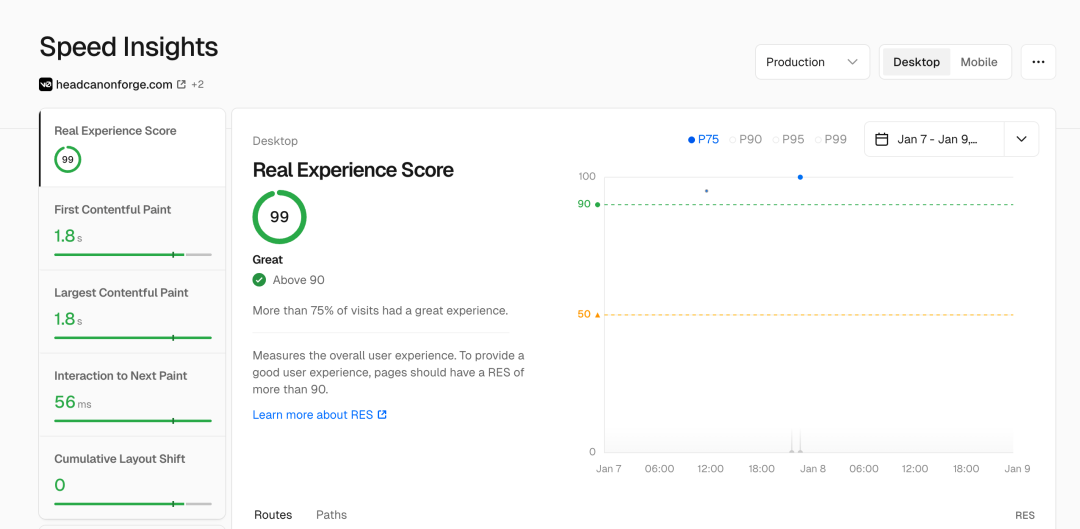Open the three-dot more options menu

click(x=1038, y=62)
